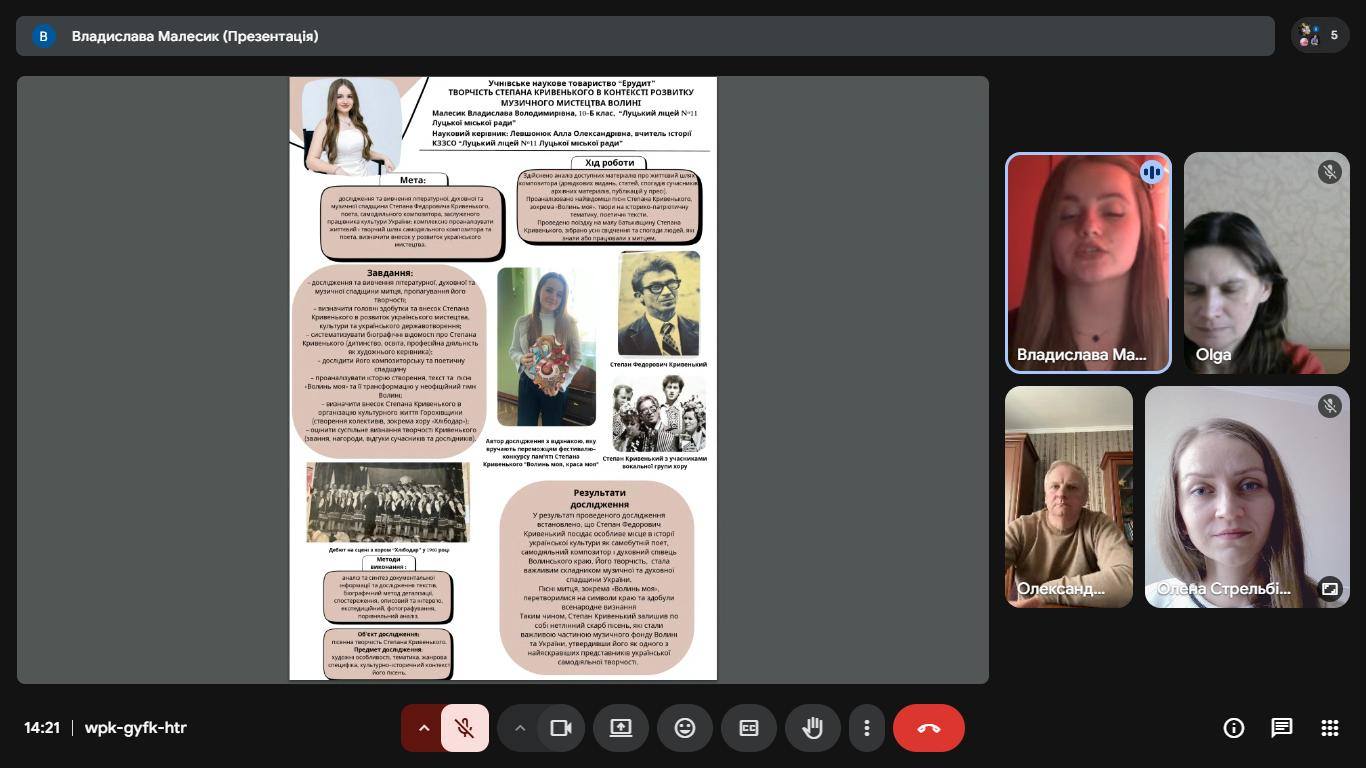The width and height of the screenshot is (1366, 768).
Task: Open the chat panel
Action: tap(1281, 728)
